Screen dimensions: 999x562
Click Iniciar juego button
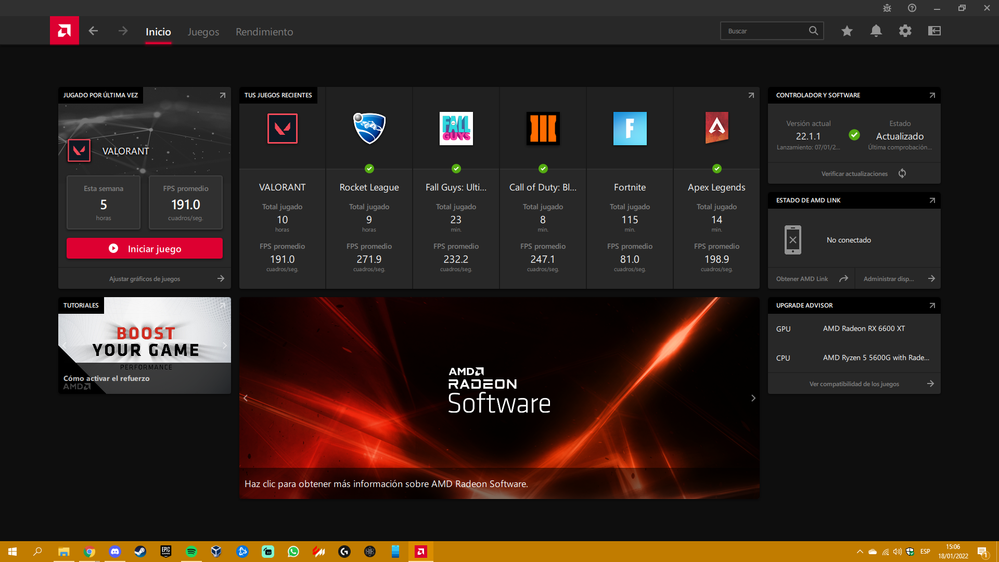click(x=145, y=249)
